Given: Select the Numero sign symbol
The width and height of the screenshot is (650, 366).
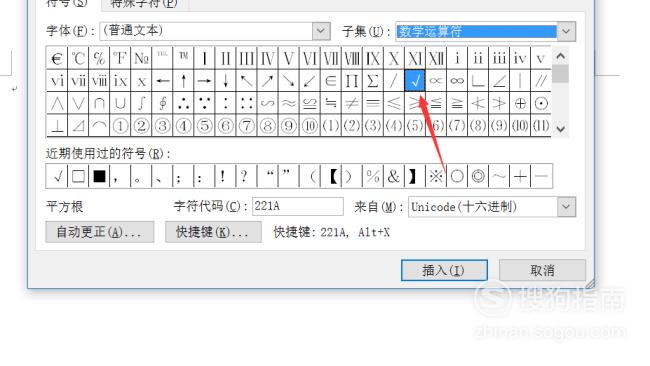Looking at the screenshot, I should 141,58.
